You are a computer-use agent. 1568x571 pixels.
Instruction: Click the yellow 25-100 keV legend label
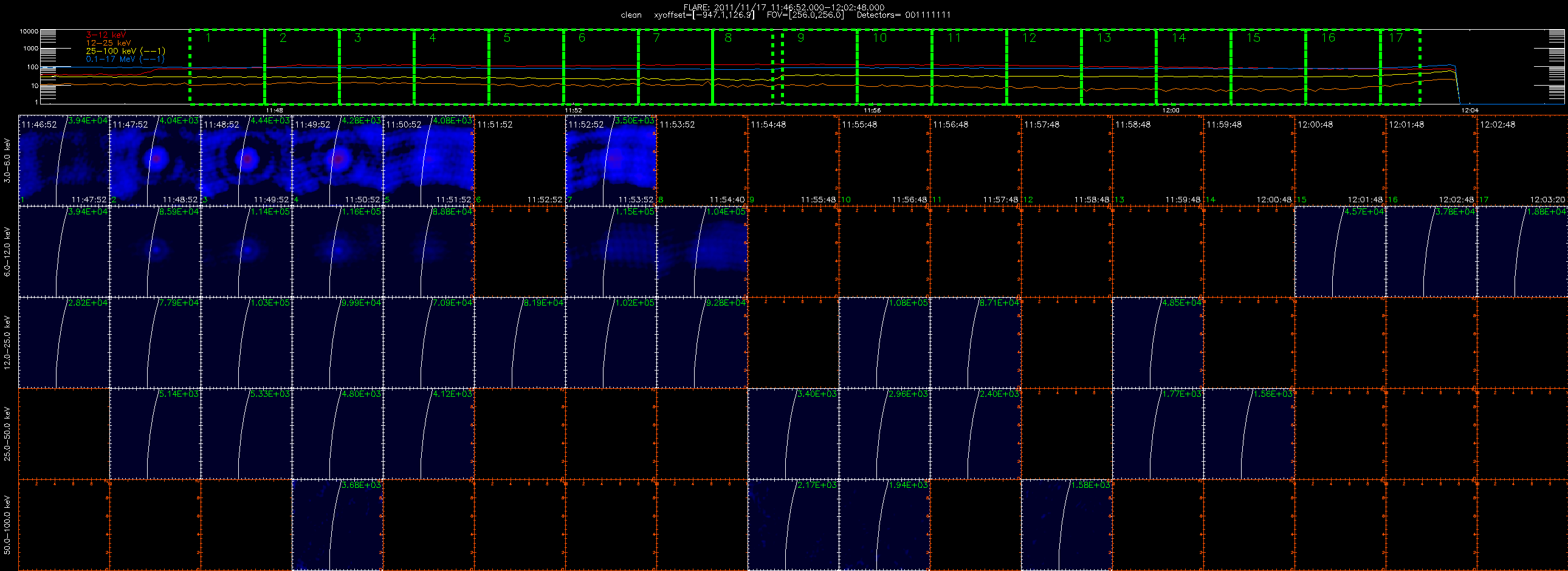pos(125,51)
